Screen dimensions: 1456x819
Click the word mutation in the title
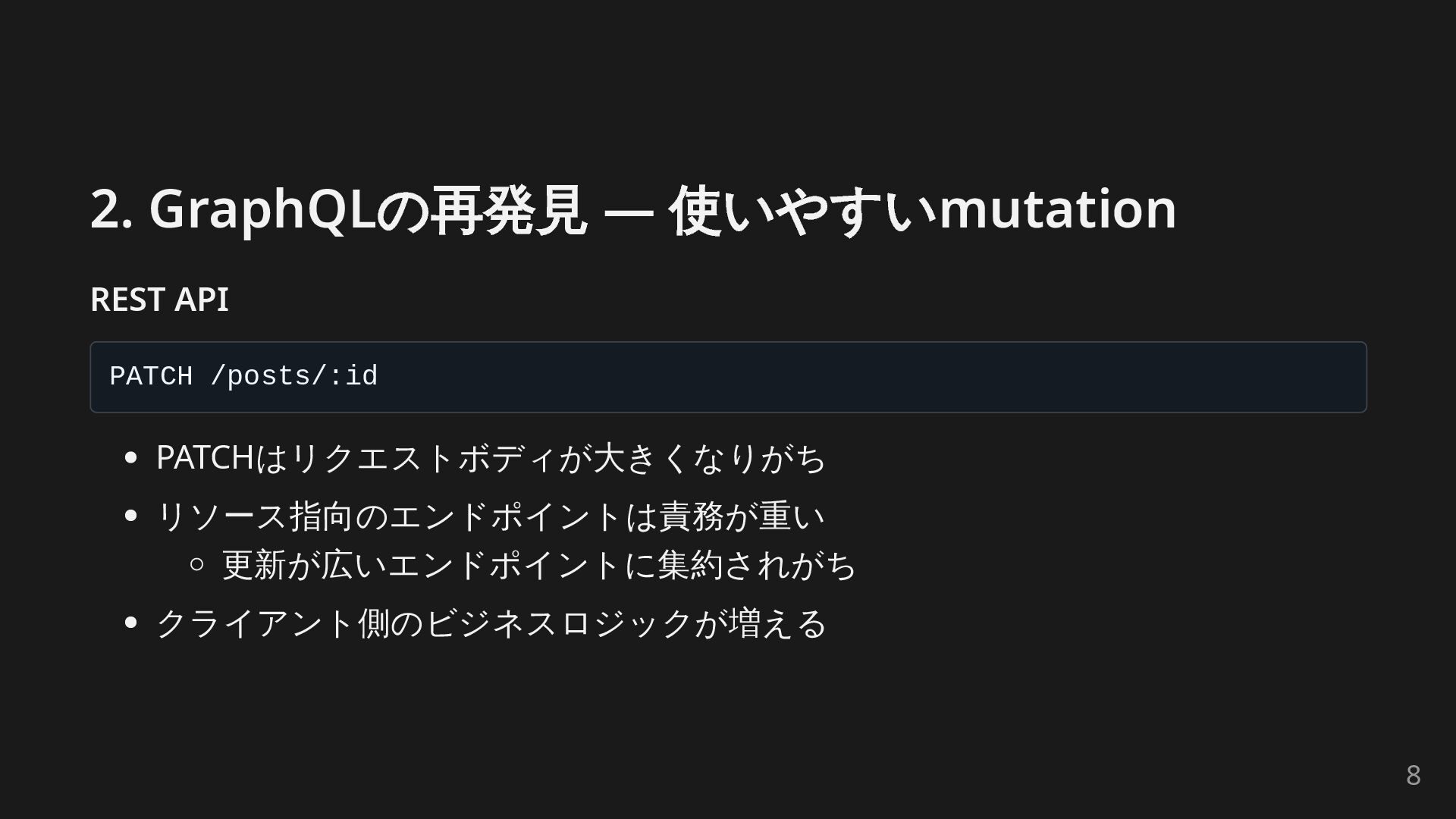coord(1058,209)
